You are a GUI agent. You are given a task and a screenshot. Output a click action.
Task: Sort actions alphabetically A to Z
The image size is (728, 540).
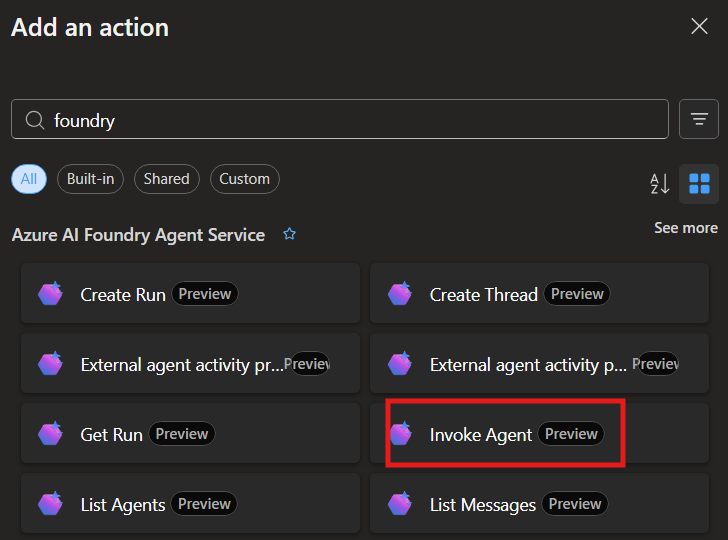[660, 183]
